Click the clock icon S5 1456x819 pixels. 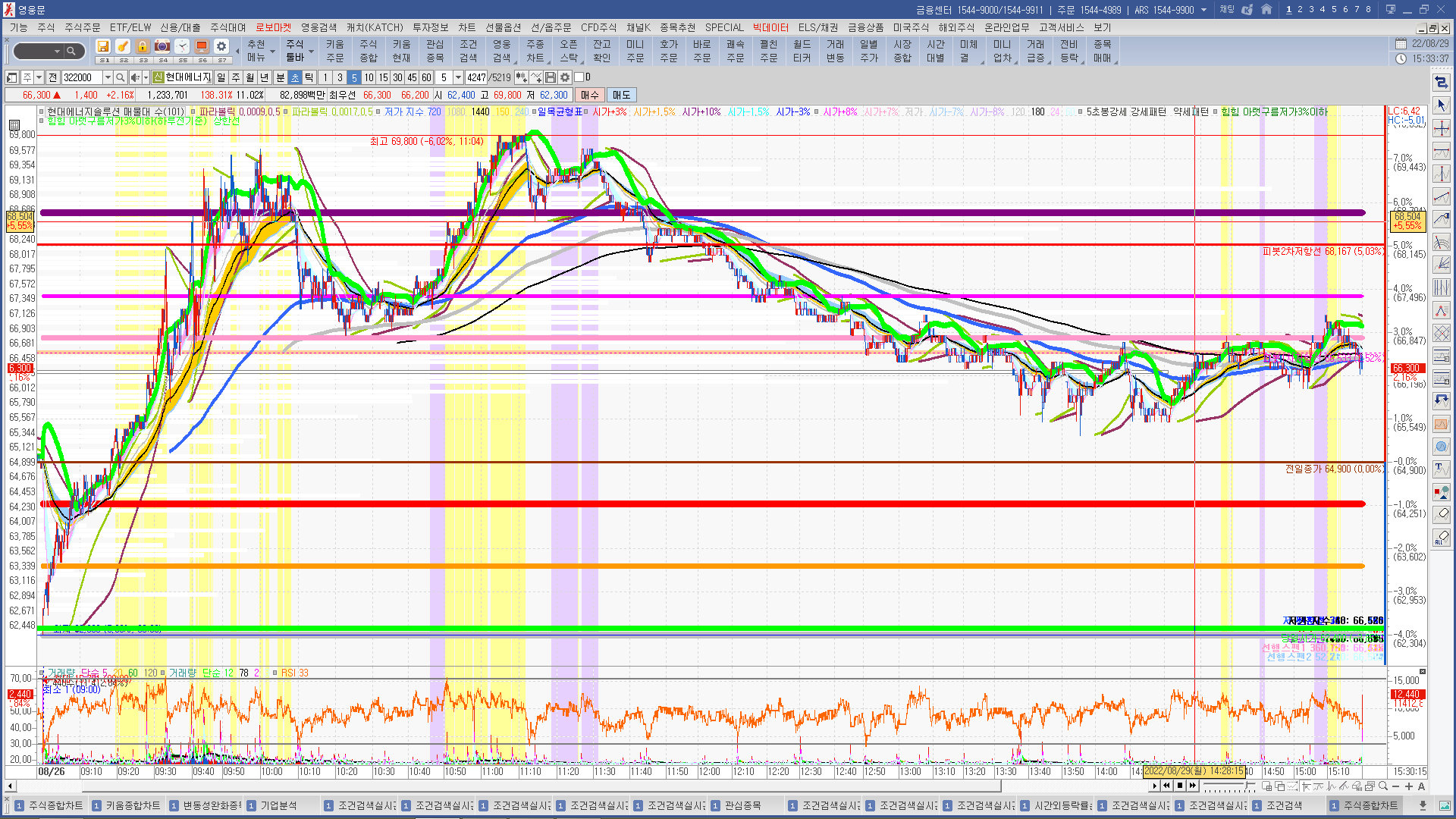[x=182, y=47]
